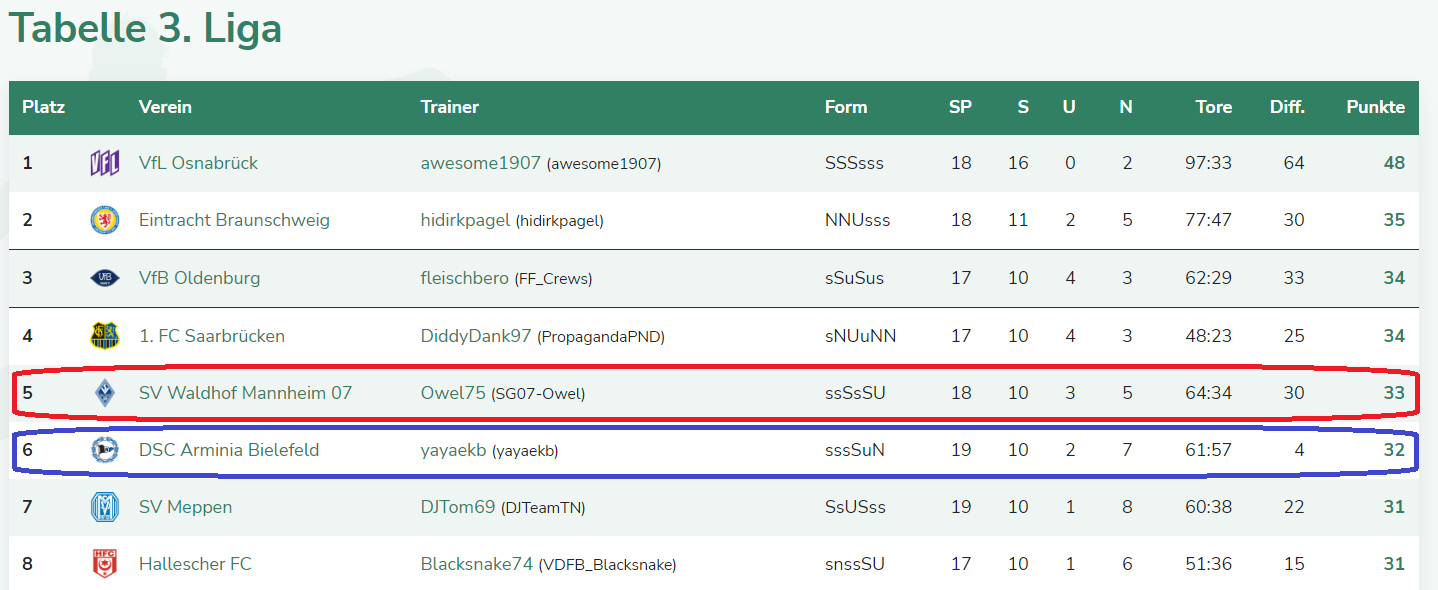The image size is (1438, 590).
Task: Open the Eintracht Braunschweig team link
Action: click(234, 220)
